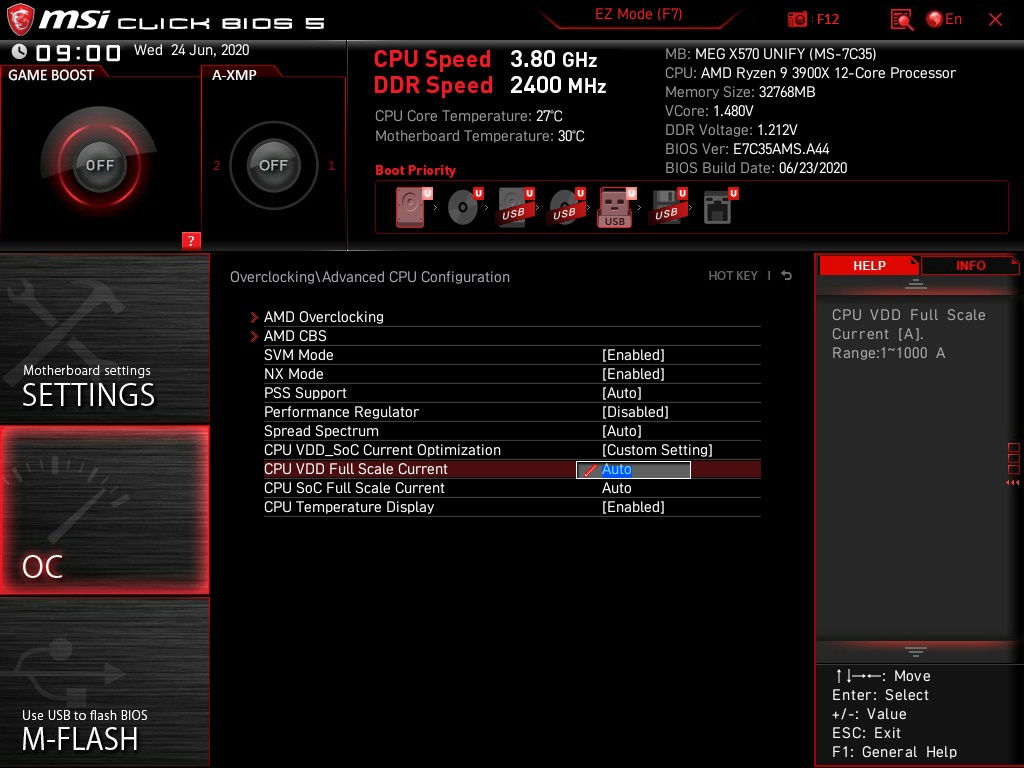
Task: Select the hard disk boot device icon
Action: (410, 207)
